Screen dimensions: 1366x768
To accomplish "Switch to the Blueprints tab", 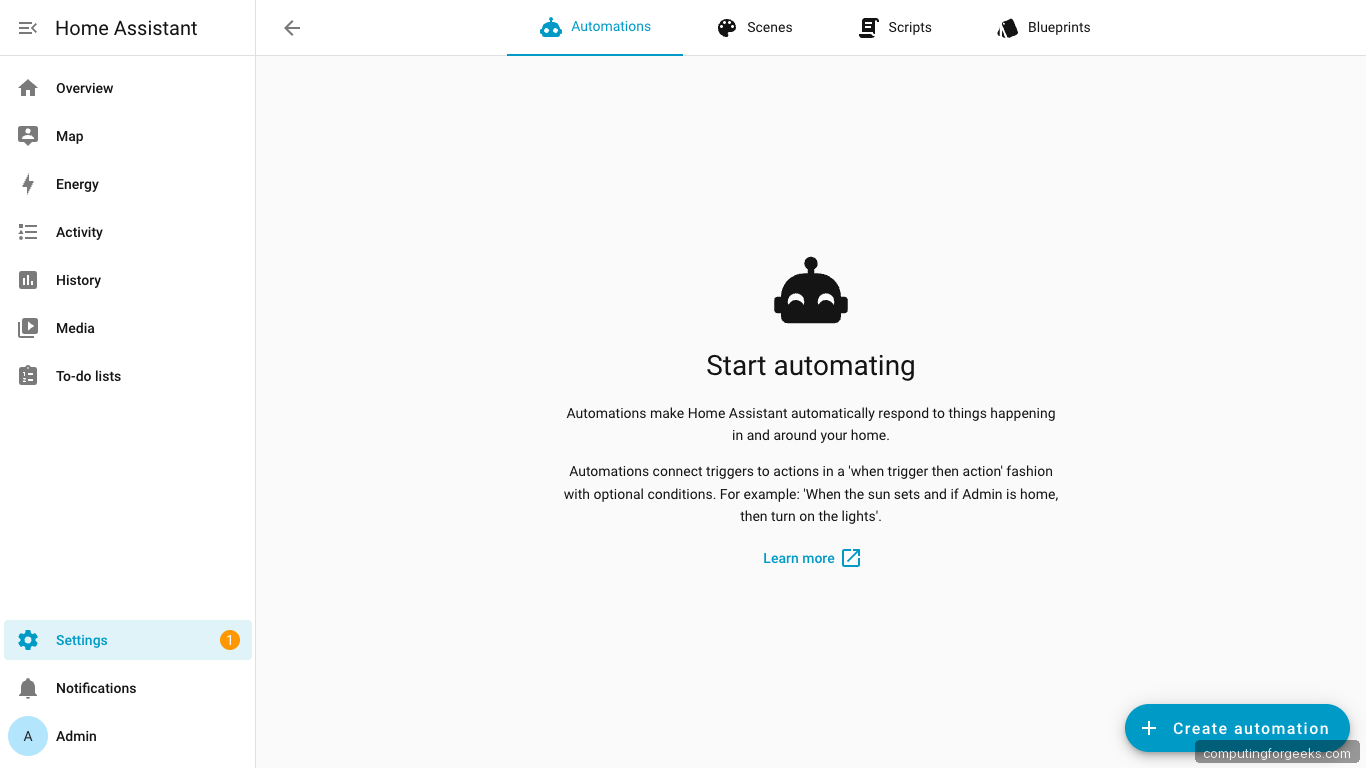I will tap(1043, 27).
